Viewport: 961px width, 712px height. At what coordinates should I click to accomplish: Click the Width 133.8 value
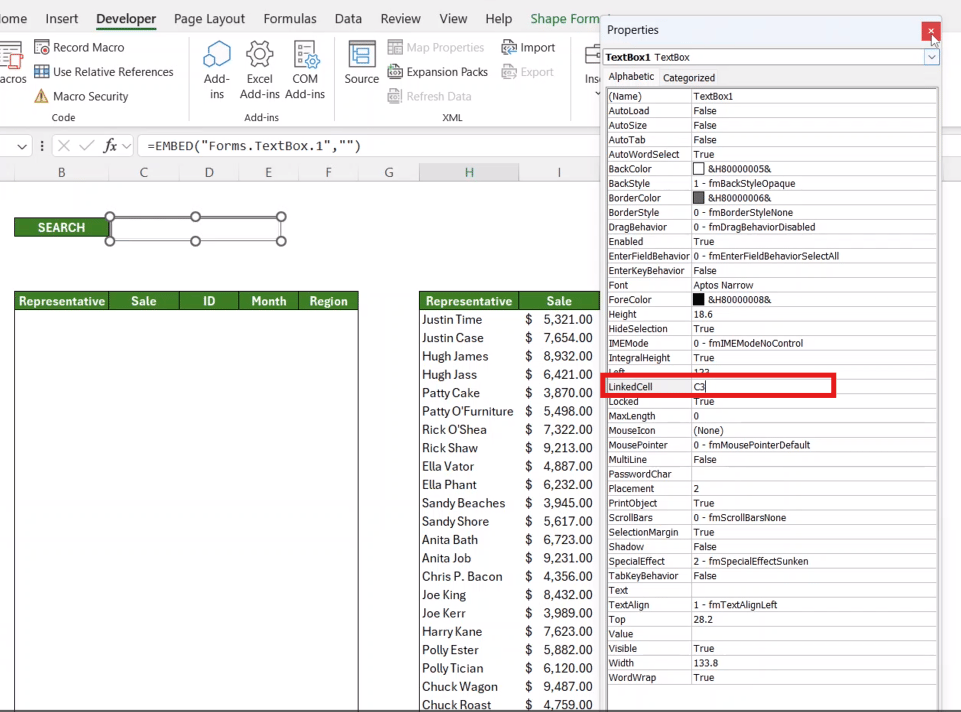(x=705, y=663)
